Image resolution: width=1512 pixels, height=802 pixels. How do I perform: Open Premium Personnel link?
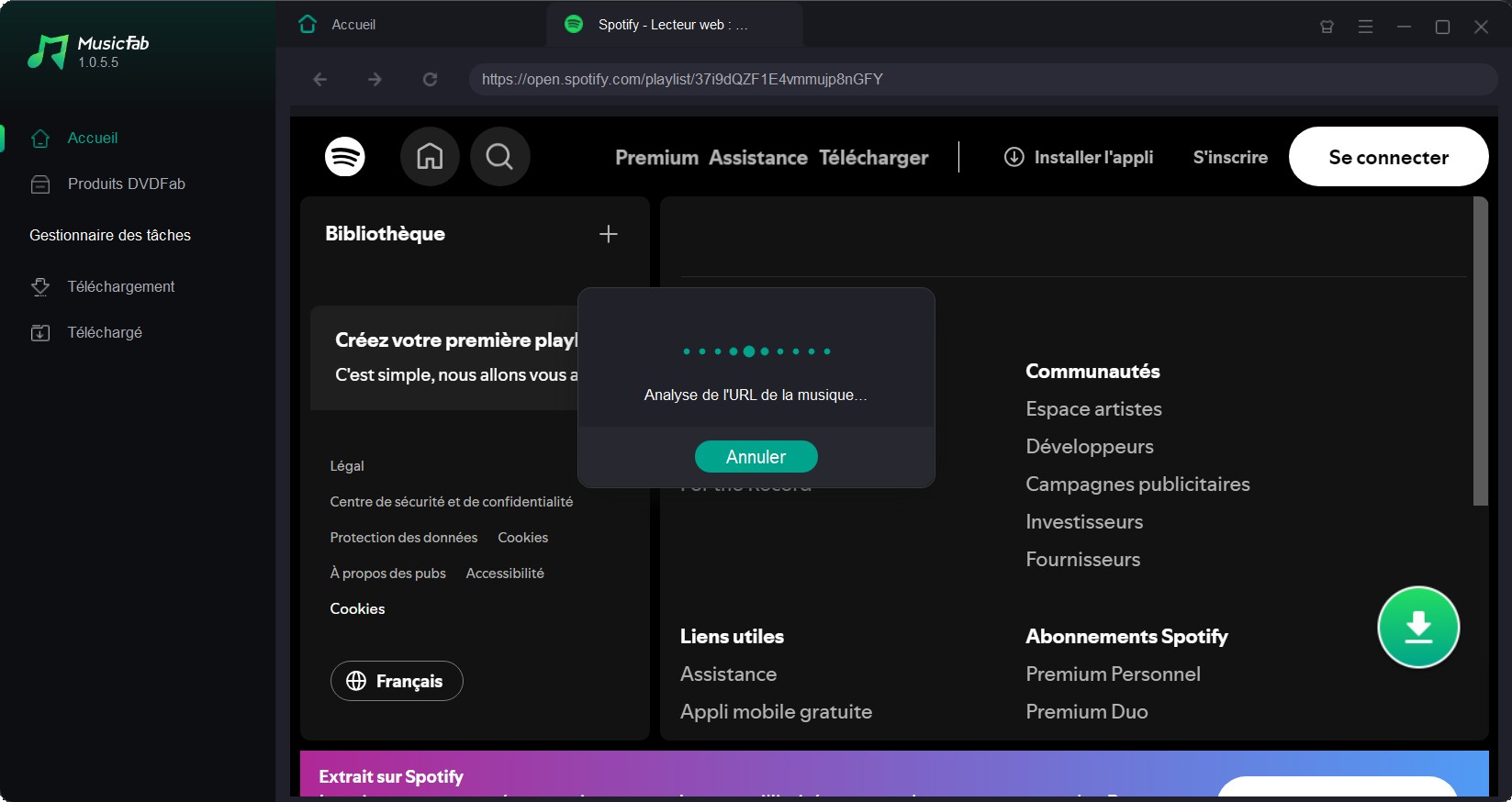1113,674
